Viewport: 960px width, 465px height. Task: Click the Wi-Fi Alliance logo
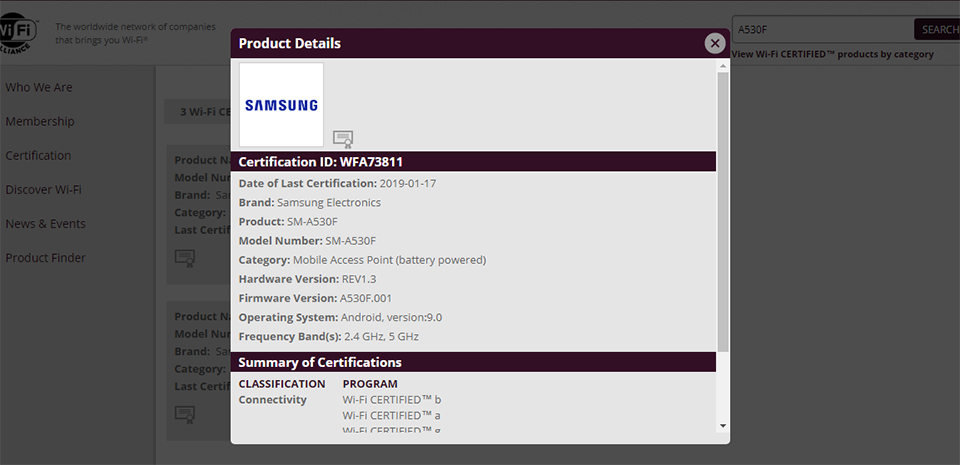18,34
